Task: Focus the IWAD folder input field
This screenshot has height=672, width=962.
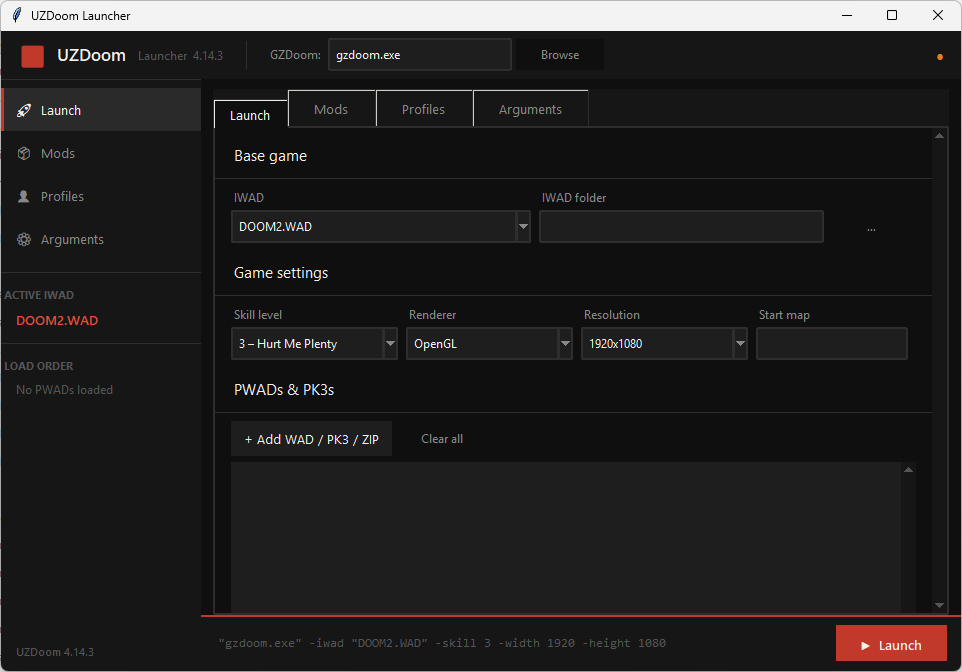Action: pyautogui.click(x=681, y=226)
